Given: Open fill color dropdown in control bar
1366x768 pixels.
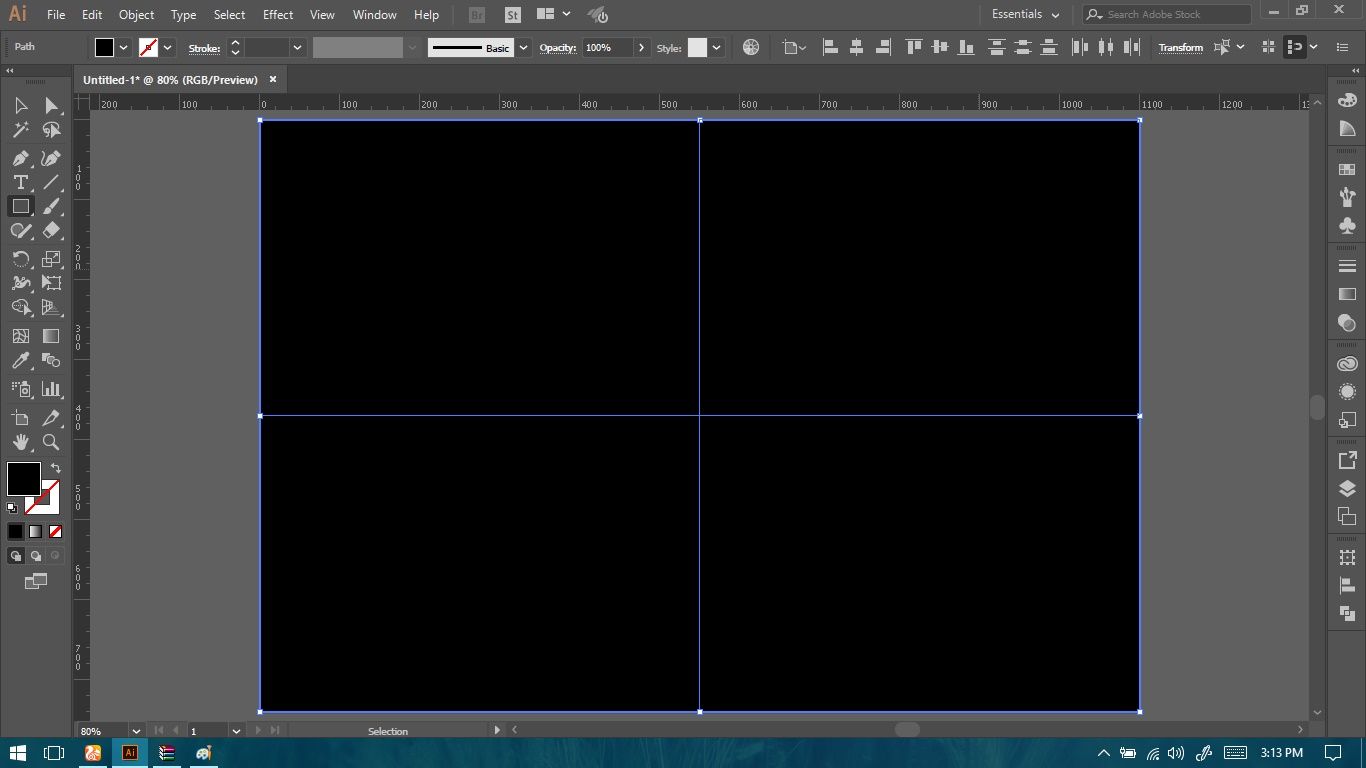Looking at the screenshot, I should pyautogui.click(x=124, y=47).
